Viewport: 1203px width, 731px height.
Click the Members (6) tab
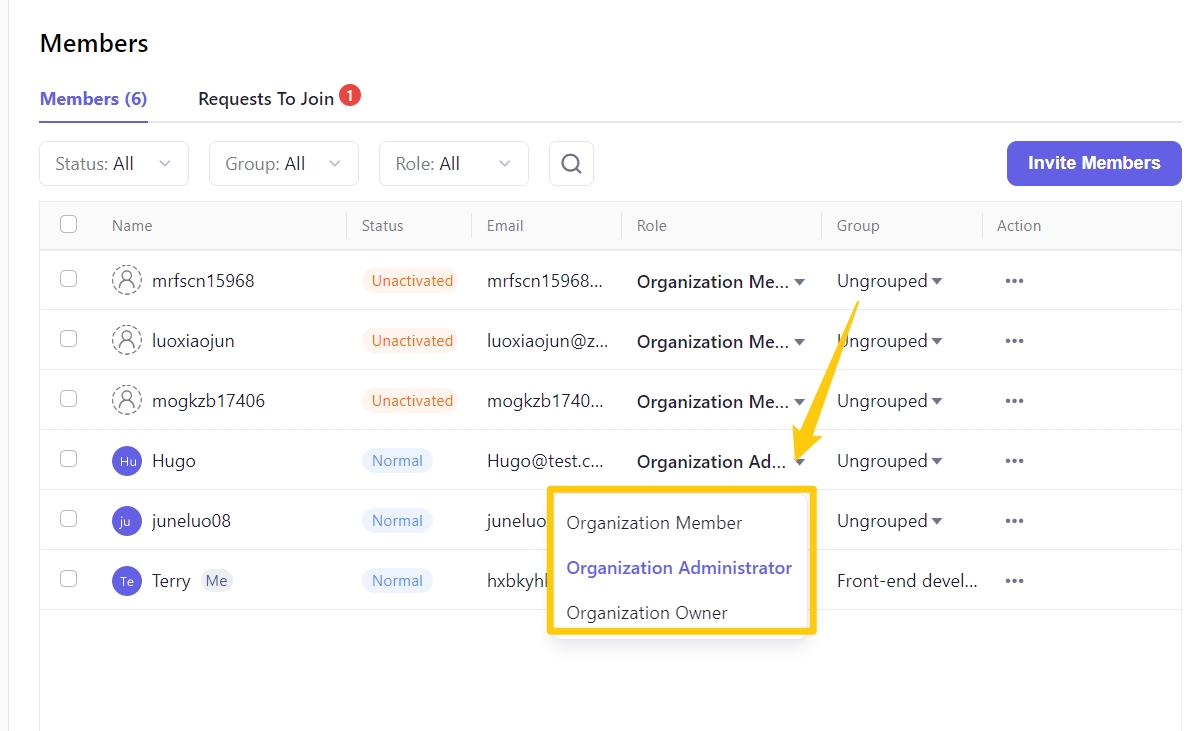coord(93,99)
